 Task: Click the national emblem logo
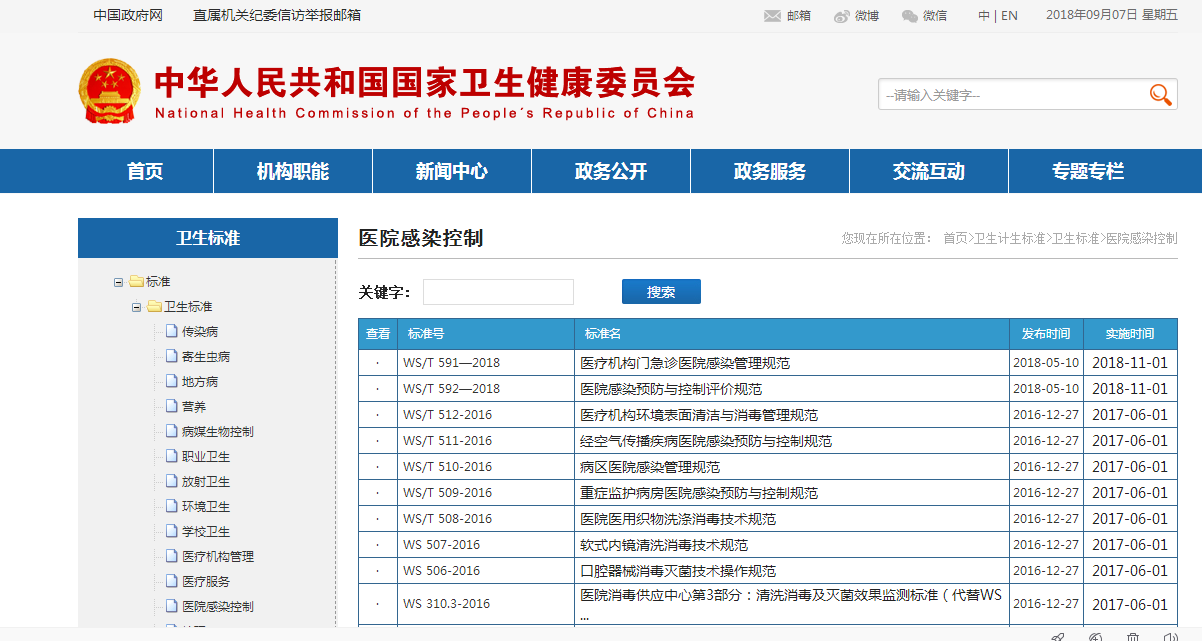(110, 92)
